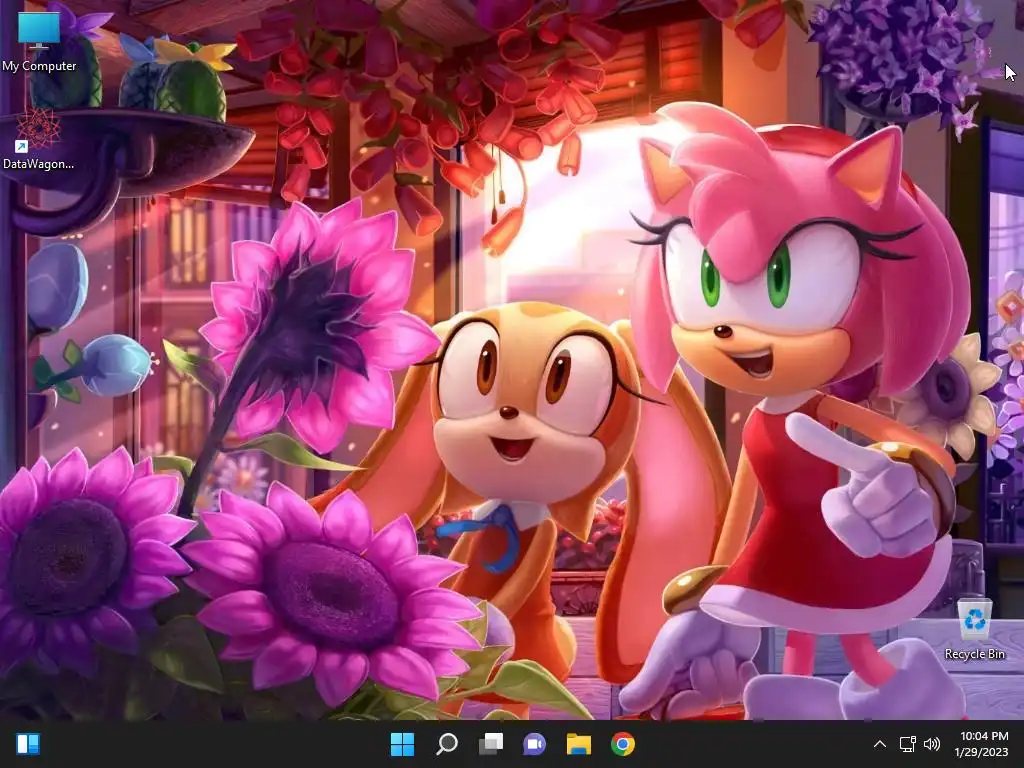The image size is (1024, 768).
Task: Open the volume speaker tray icon
Action: pyautogui.click(x=932, y=744)
